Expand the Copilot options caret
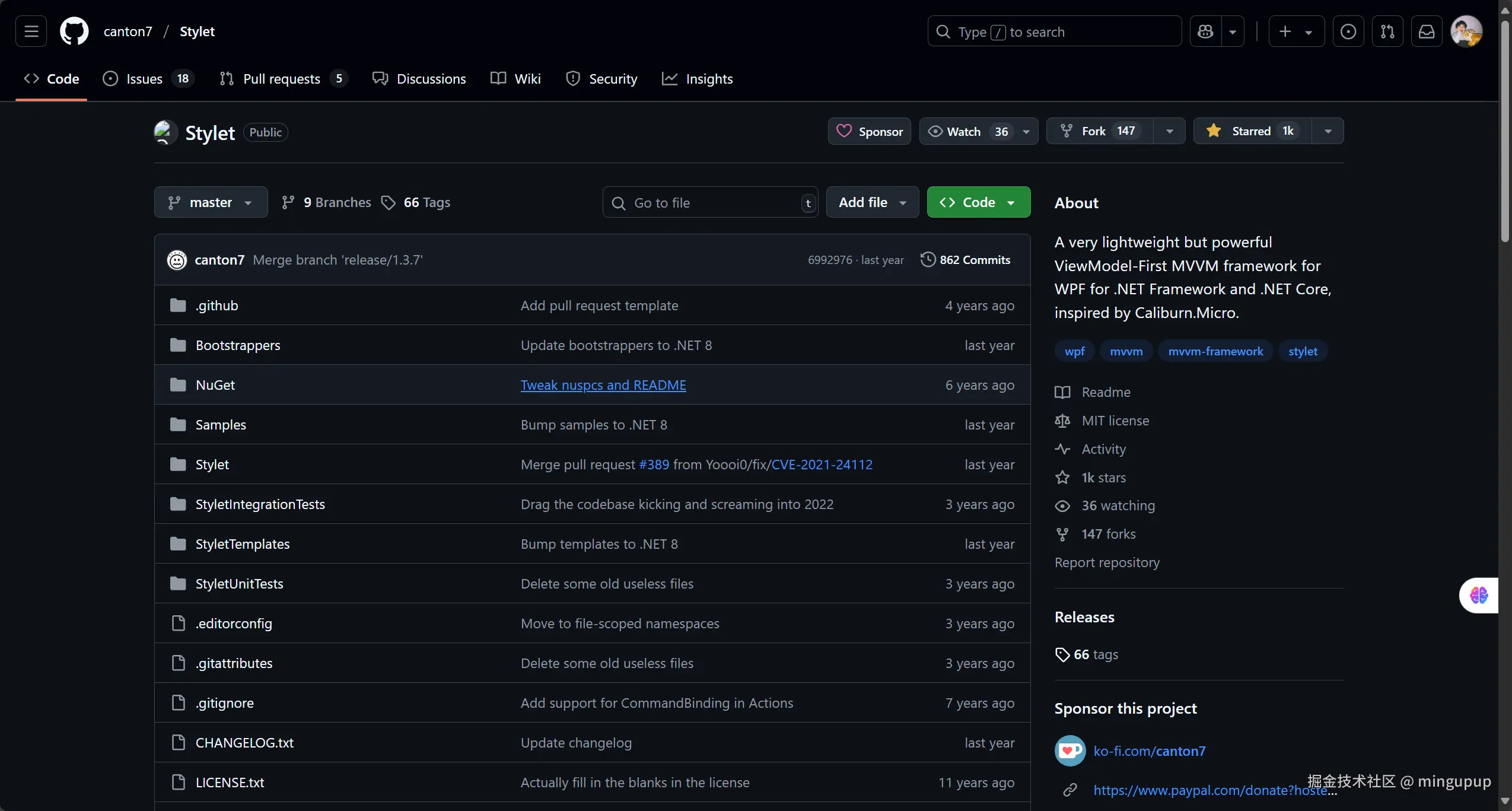Screen dimensions: 1512x811 [1233, 31]
